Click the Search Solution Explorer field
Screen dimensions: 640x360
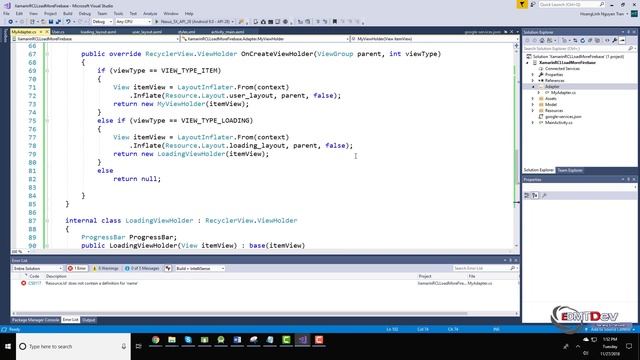click(x=579, y=49)
